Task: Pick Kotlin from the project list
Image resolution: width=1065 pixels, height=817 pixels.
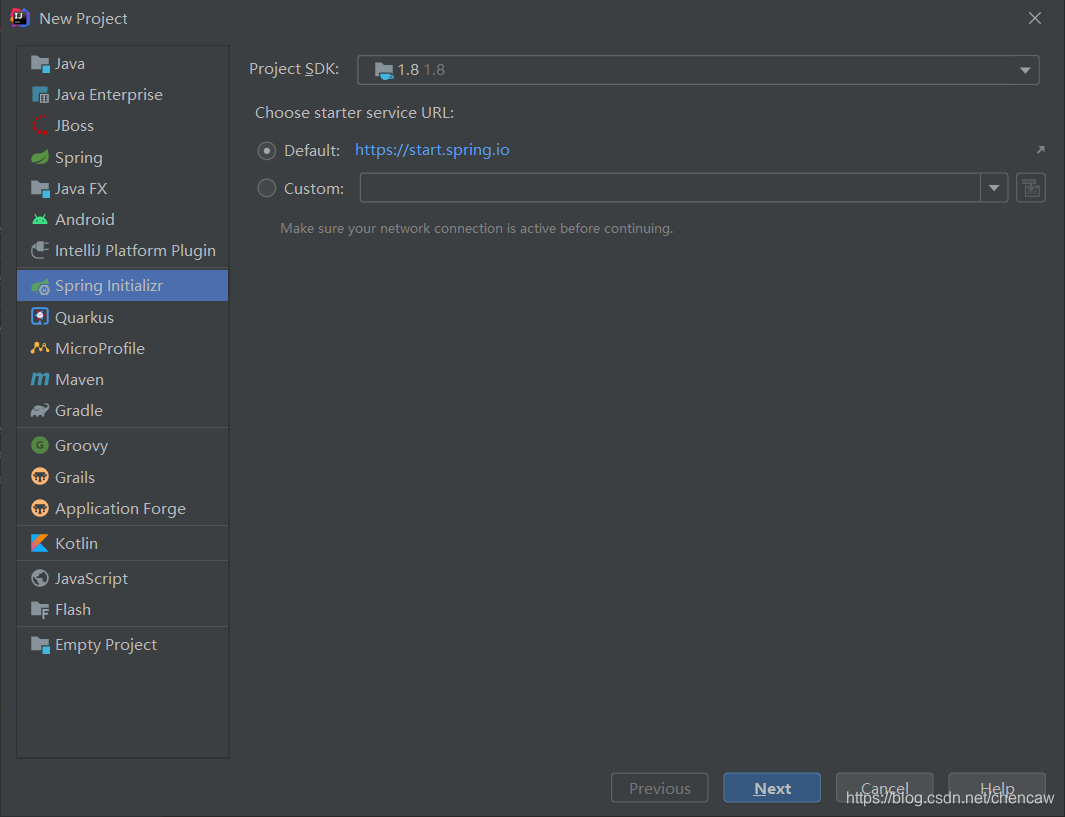Action: (122, 543)
